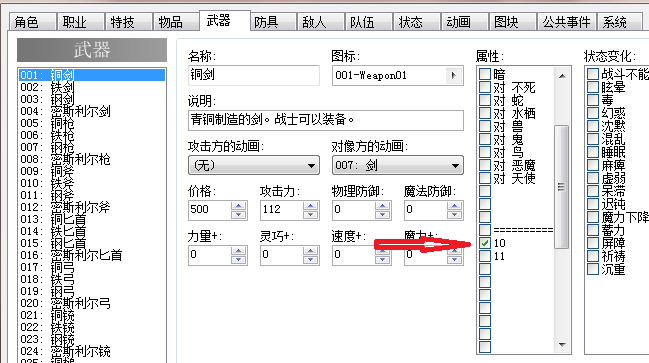
Task: Toggle the 暗 attribute checkbox
Action: click(x=485, y=74)
